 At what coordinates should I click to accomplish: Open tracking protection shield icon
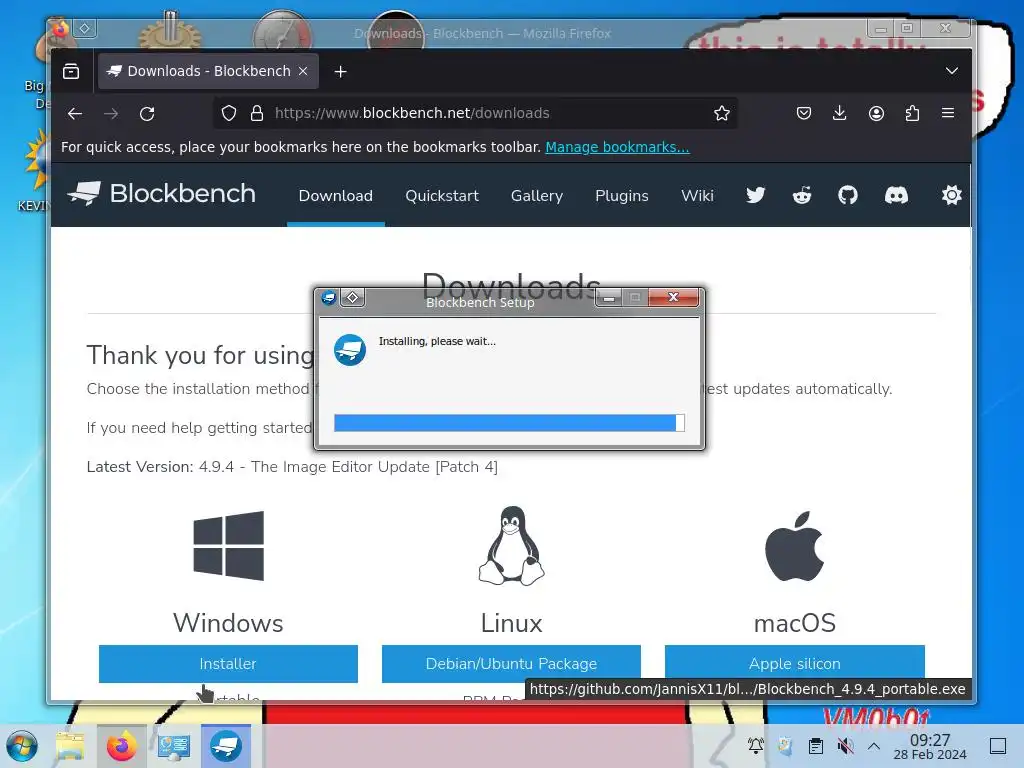click(x=229, y=113)
